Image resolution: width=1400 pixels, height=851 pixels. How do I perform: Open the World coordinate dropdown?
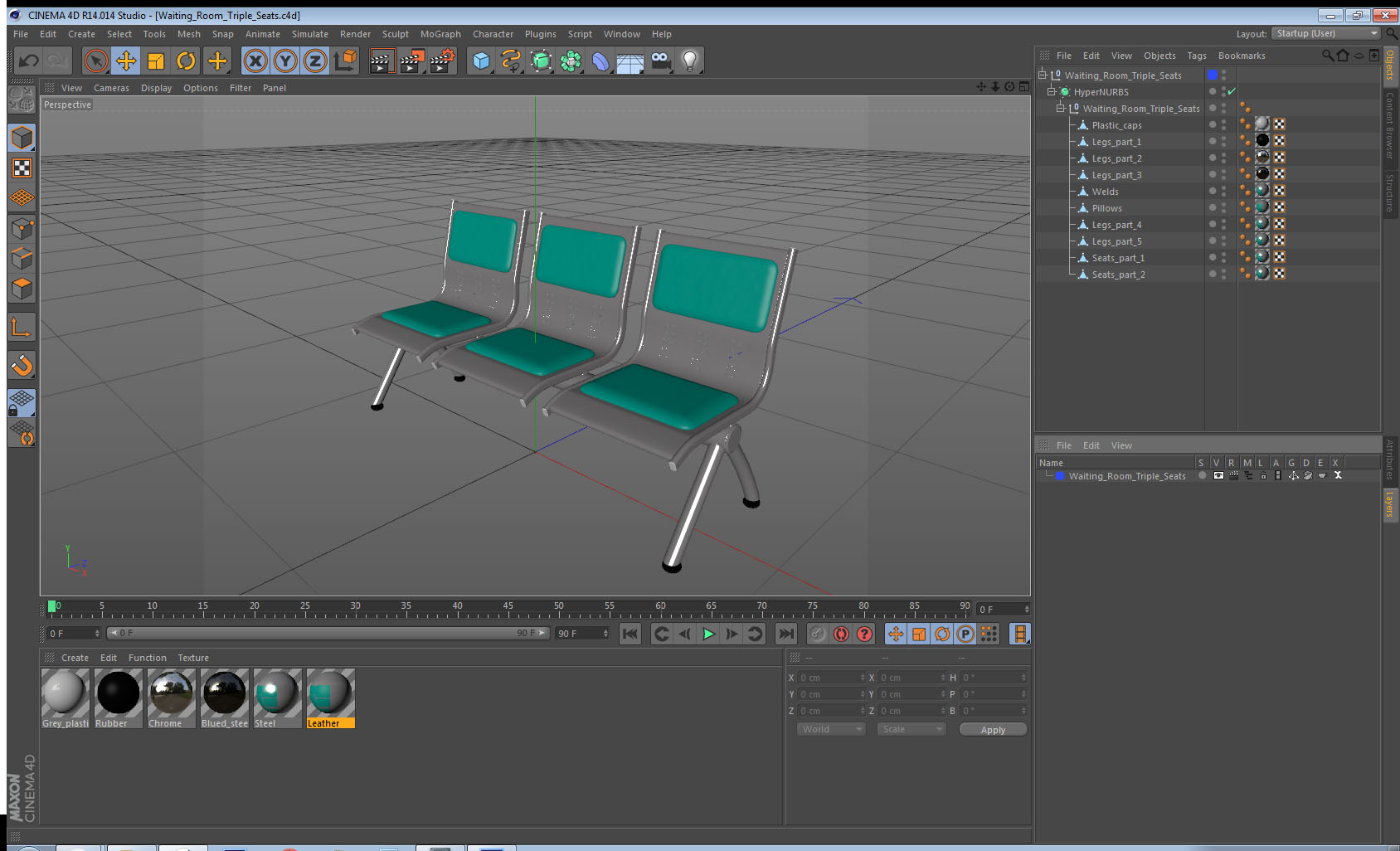(x=831, y=729)
